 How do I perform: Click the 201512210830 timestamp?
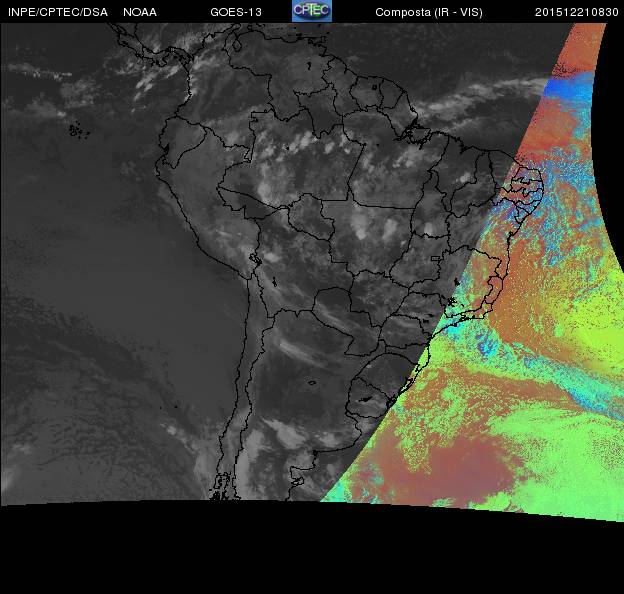click(x=577, y=12)
